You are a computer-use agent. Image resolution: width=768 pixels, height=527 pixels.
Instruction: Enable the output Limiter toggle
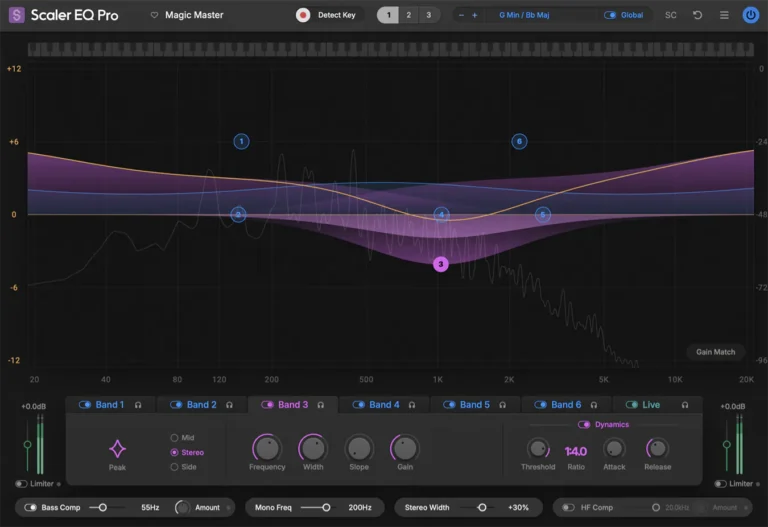tap(720, 484)
